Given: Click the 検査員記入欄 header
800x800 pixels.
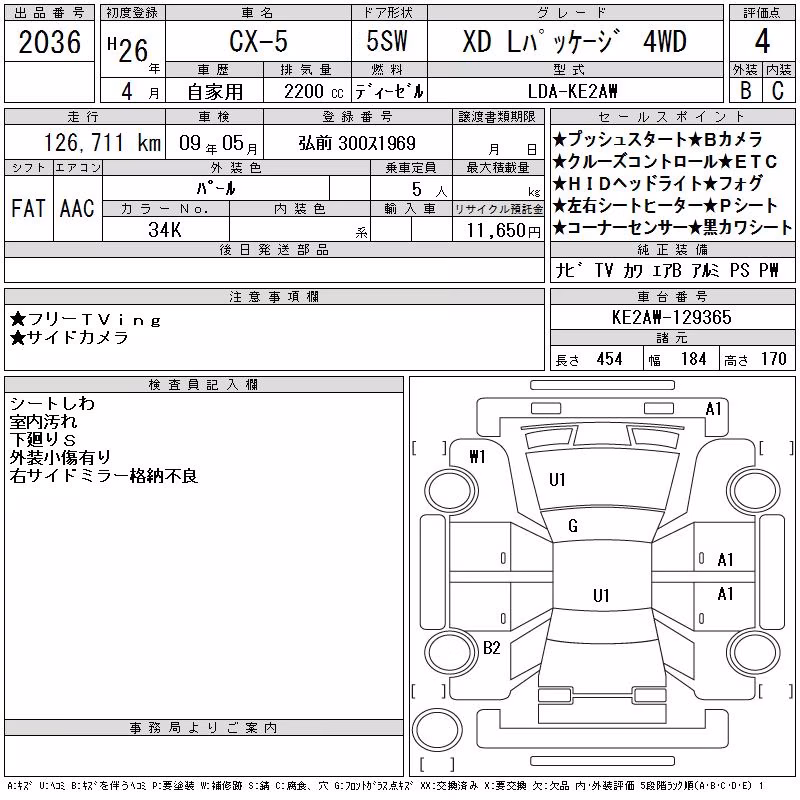Looking at the screenshot, I should 203,384.
